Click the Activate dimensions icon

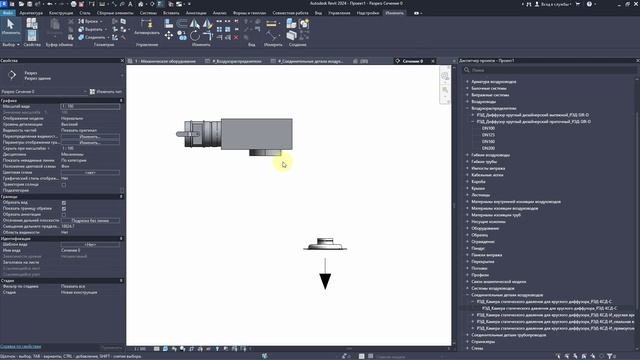coord(147,24)
